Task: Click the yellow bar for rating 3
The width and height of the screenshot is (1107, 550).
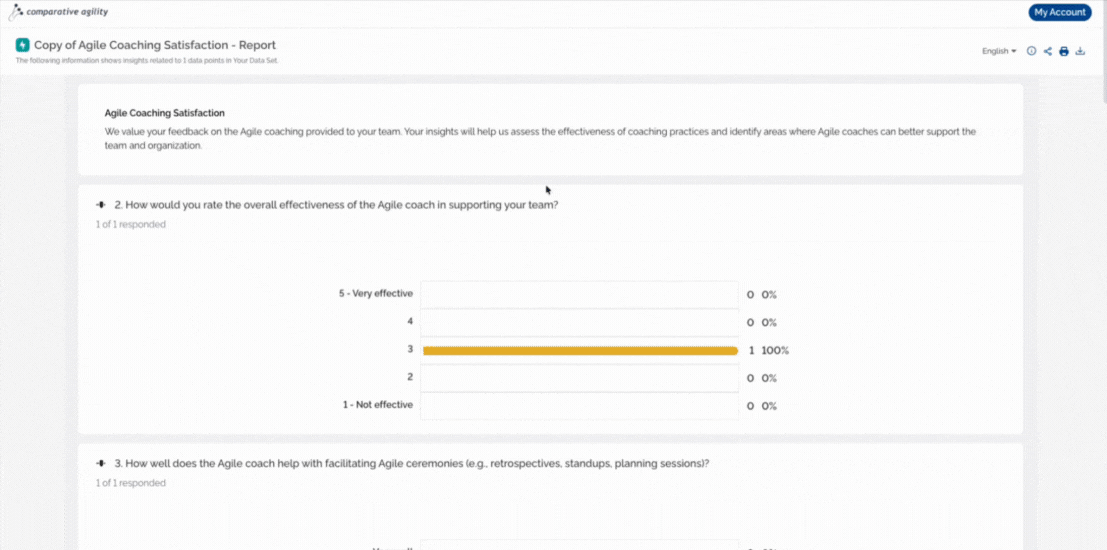Action: pyautogui.click(x=580, y=350)
